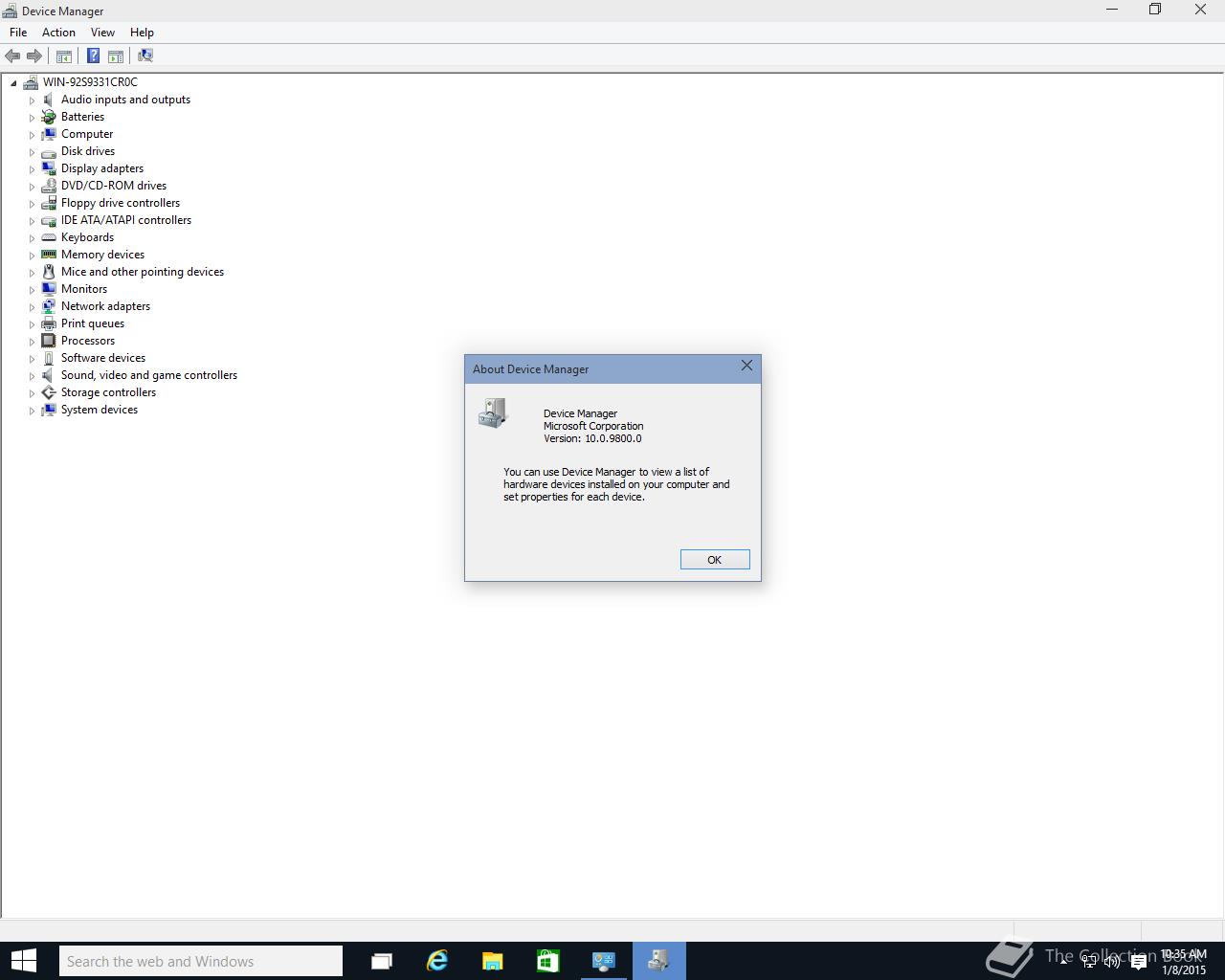
Task: Click the Device Manager icon in About dialog
Action: pos(492,413)
